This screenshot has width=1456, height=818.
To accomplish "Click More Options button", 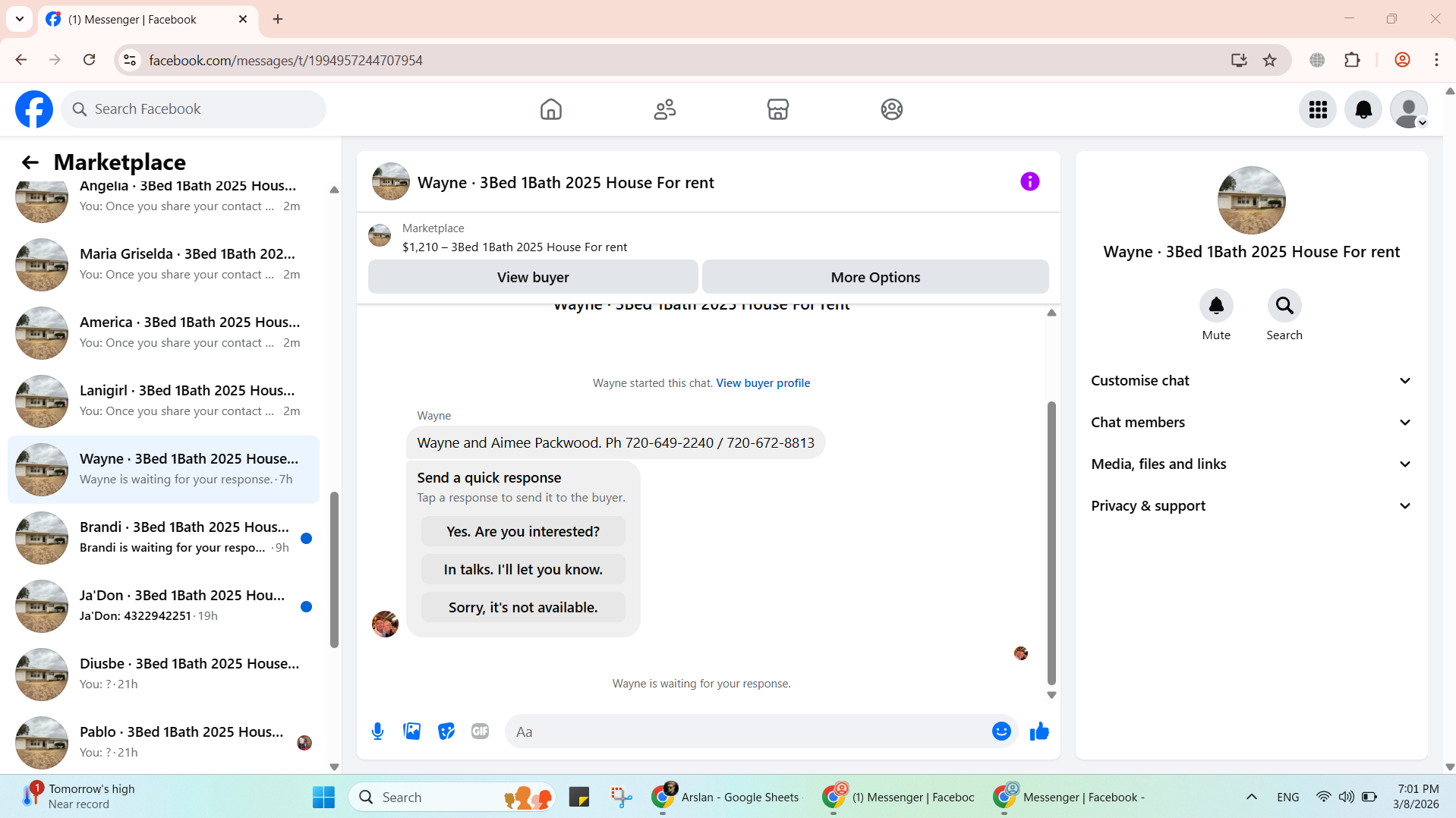I will (x=875, y=277).
